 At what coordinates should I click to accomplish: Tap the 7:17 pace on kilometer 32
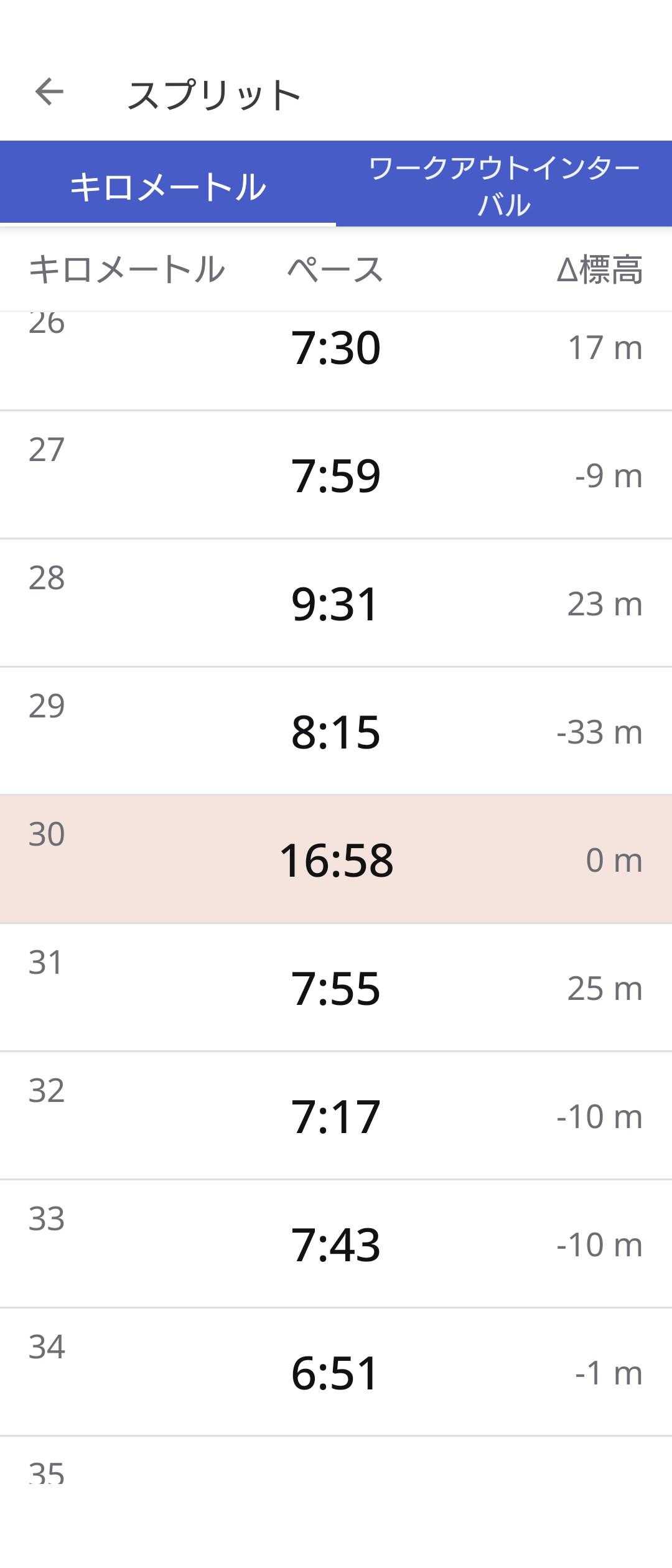pyautogui.click(x=335, y=1116)
